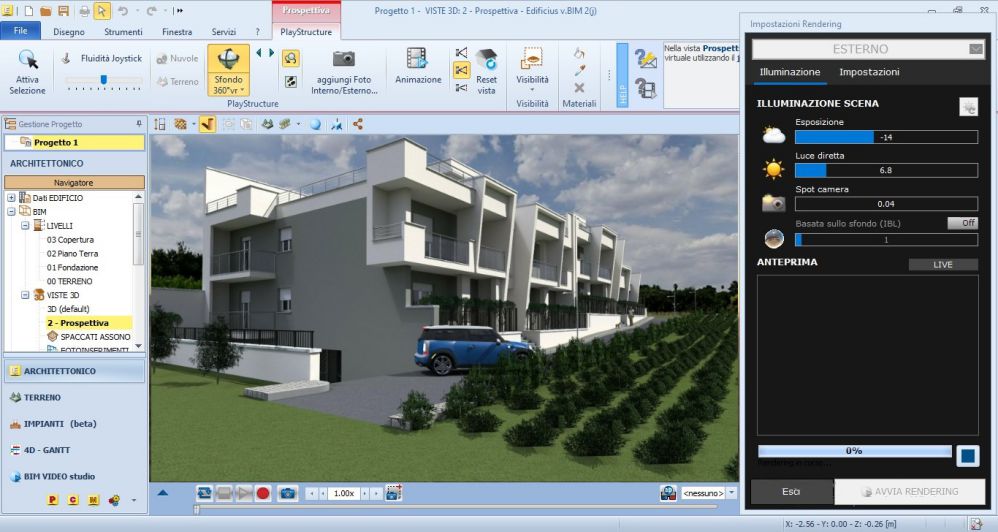Screen dimensions: 998x532
Task: Open the Strumenti ribbon tab
Action: pos(123,32)
